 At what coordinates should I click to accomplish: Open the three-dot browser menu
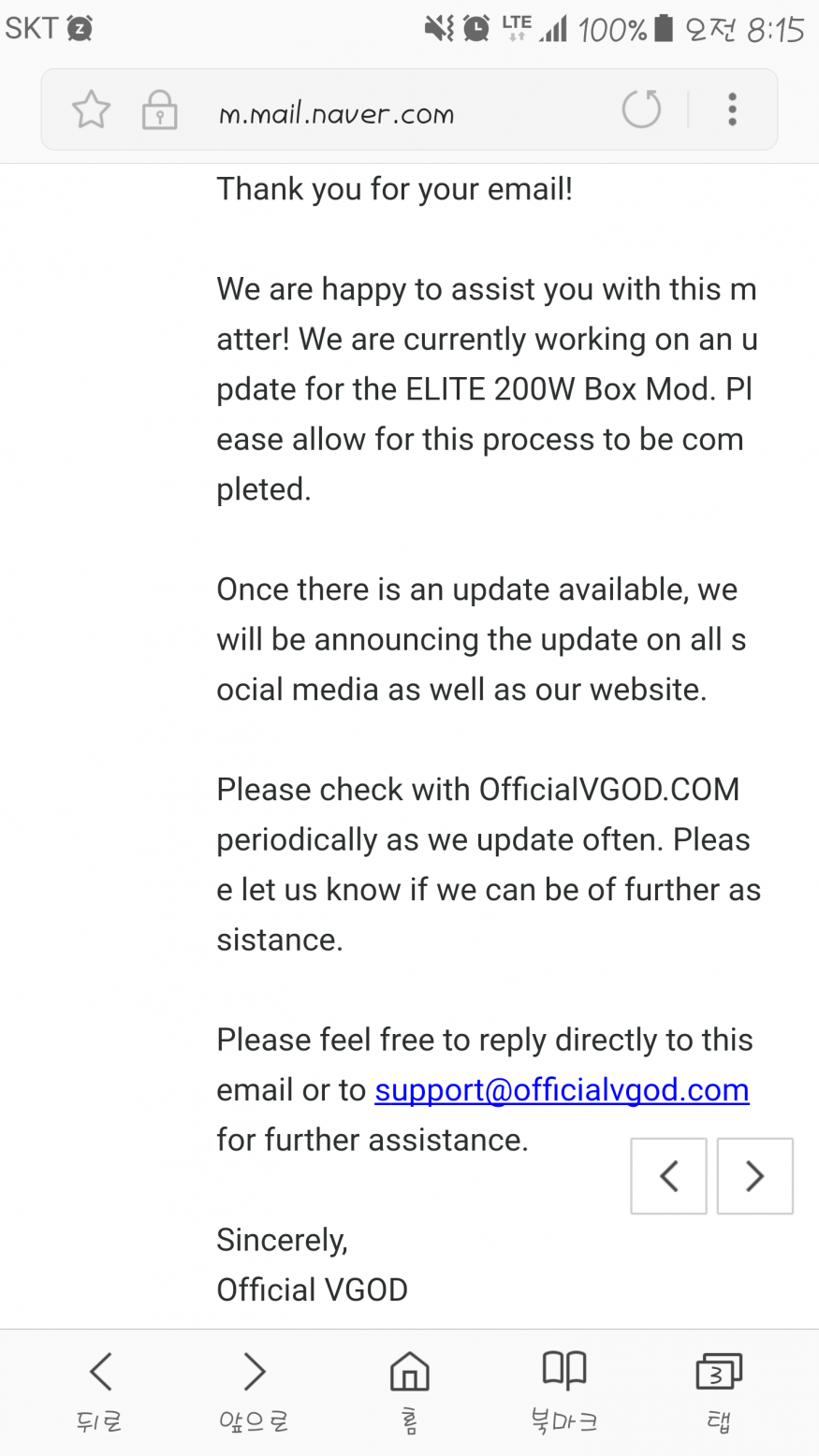click(732, 109)
